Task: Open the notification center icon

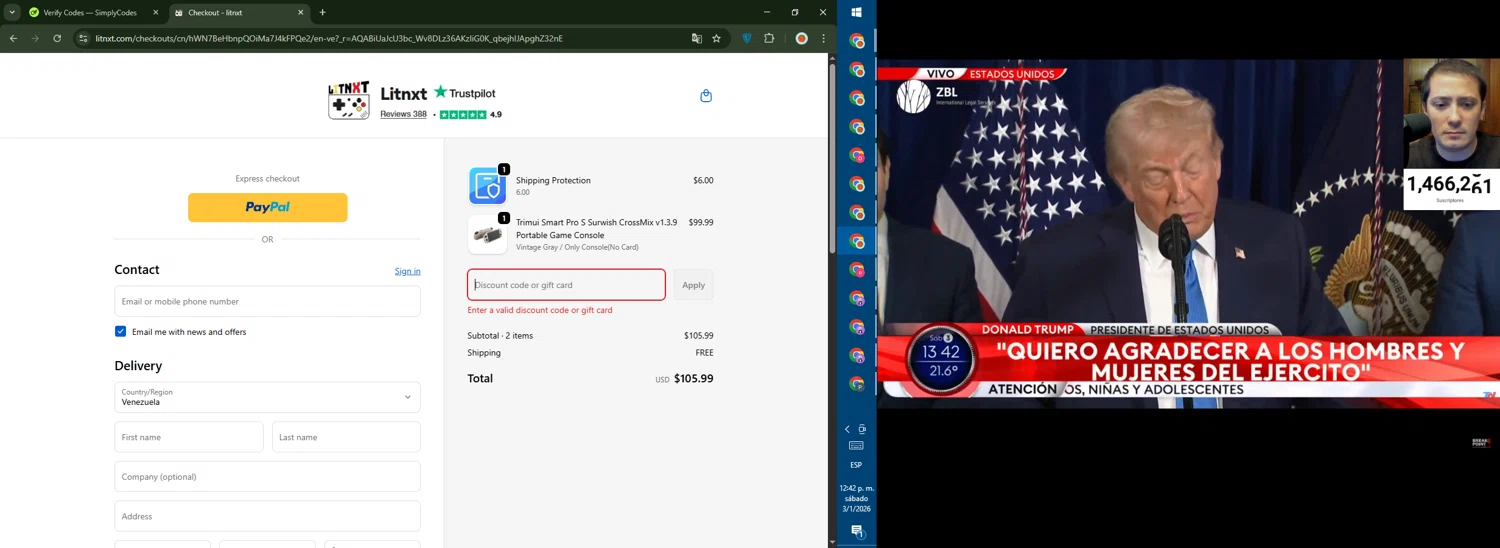Action: pyautogui.click(x=856, y=531)
